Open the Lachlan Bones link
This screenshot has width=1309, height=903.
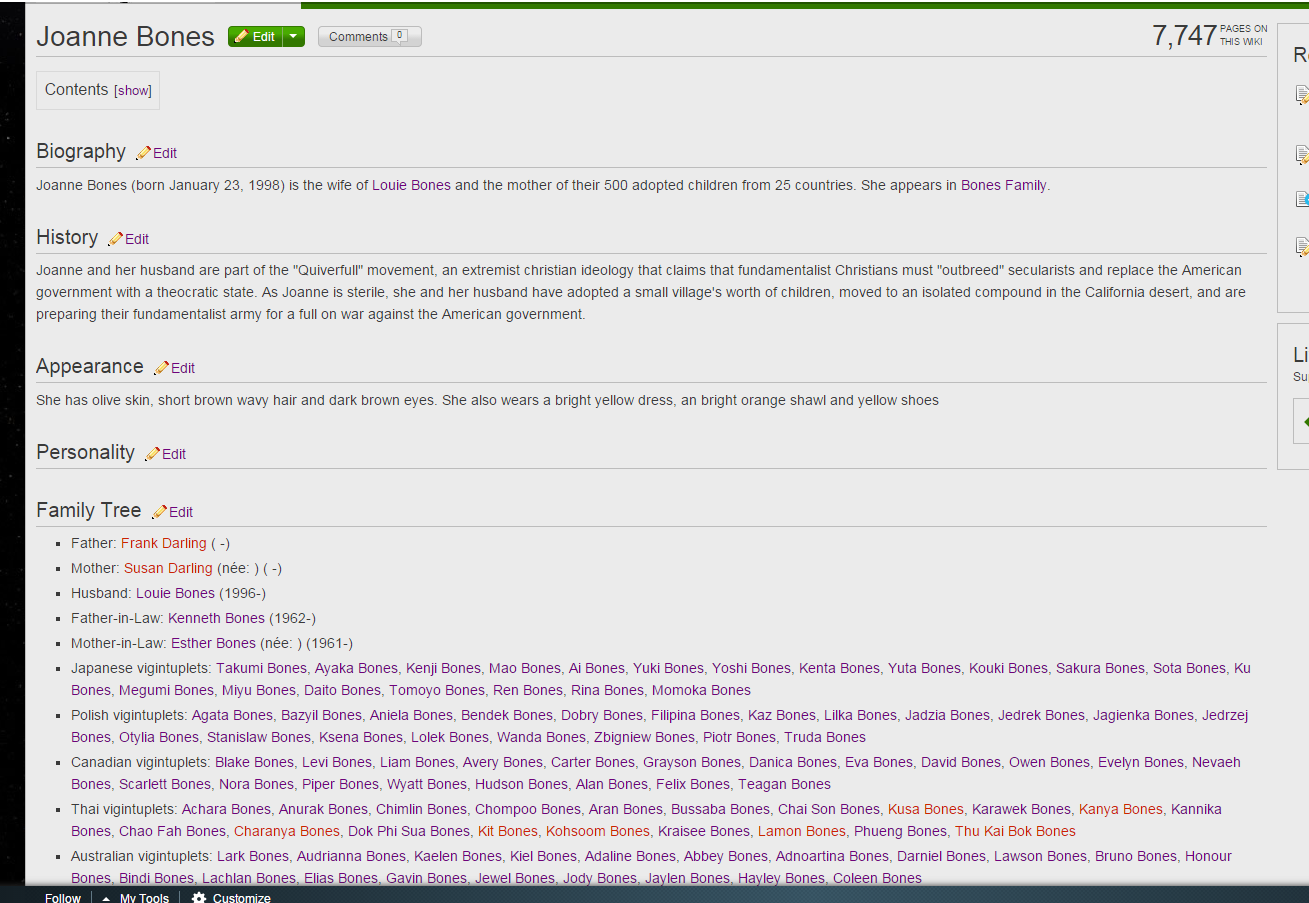point(249,878)
